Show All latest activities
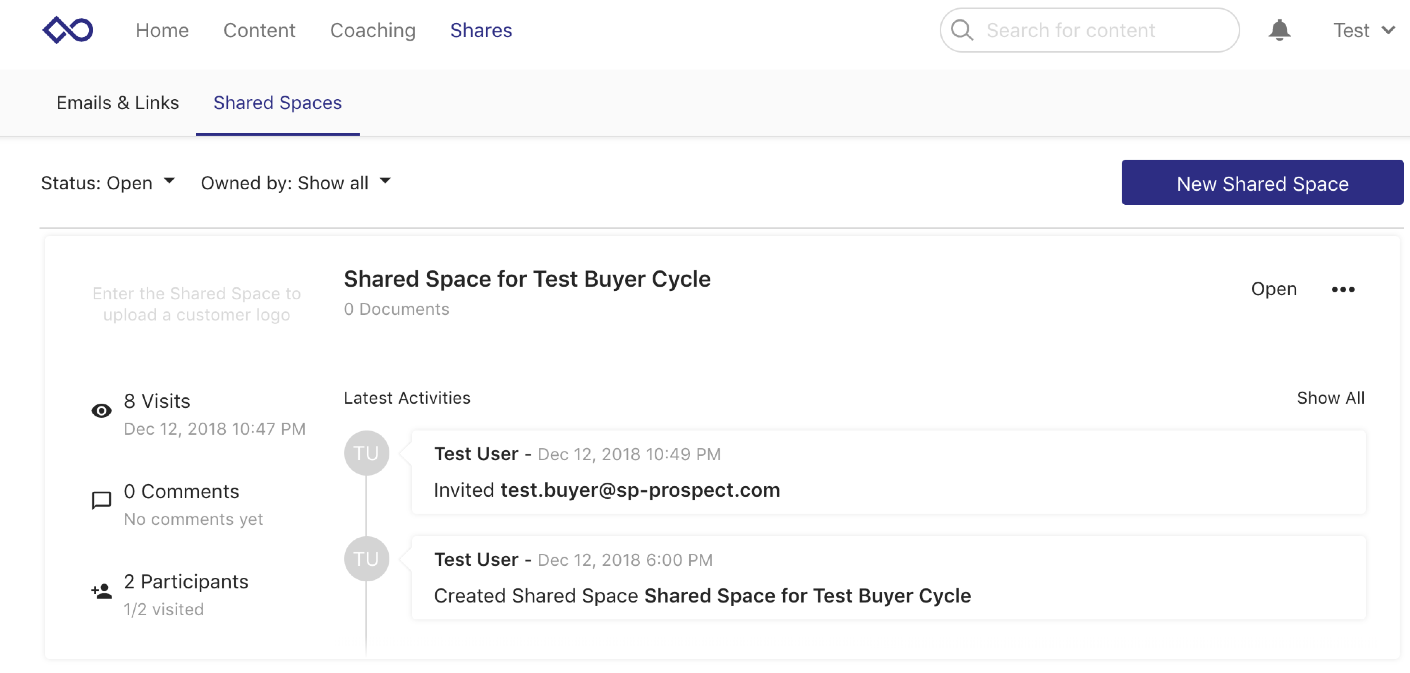Screen dimensions: 1410x673 click(1330, 397)
